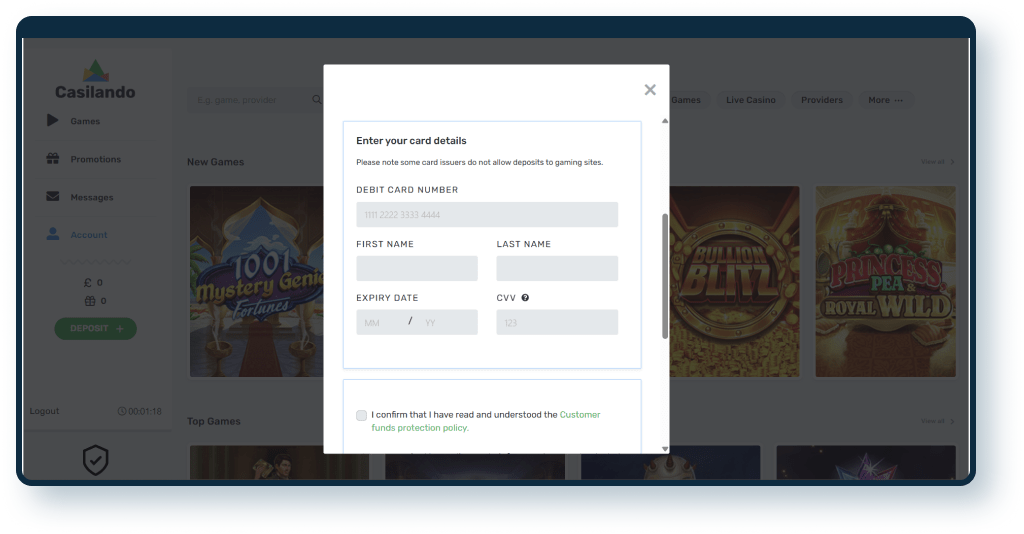The image size is (1024, 534).
Task: Click the modal vertical scrollbar thumb
Action: click(x=665, y=275)
